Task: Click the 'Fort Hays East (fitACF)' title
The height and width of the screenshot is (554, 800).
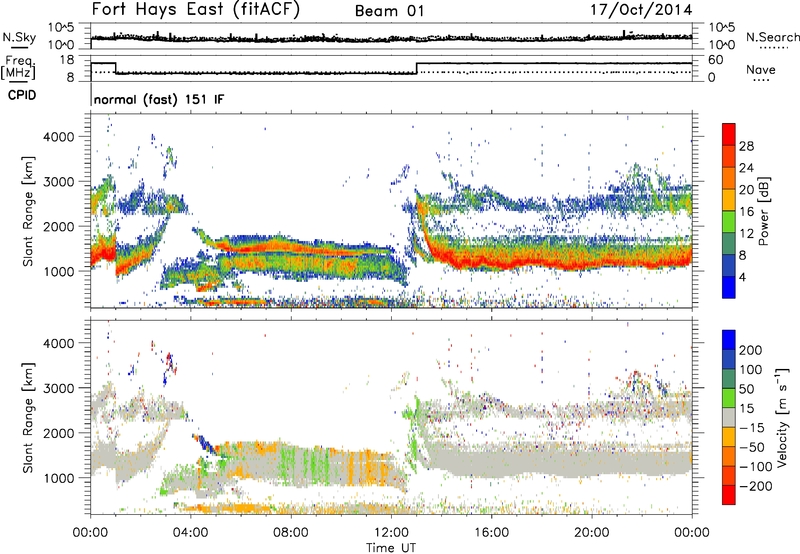Action: point(196,10)
